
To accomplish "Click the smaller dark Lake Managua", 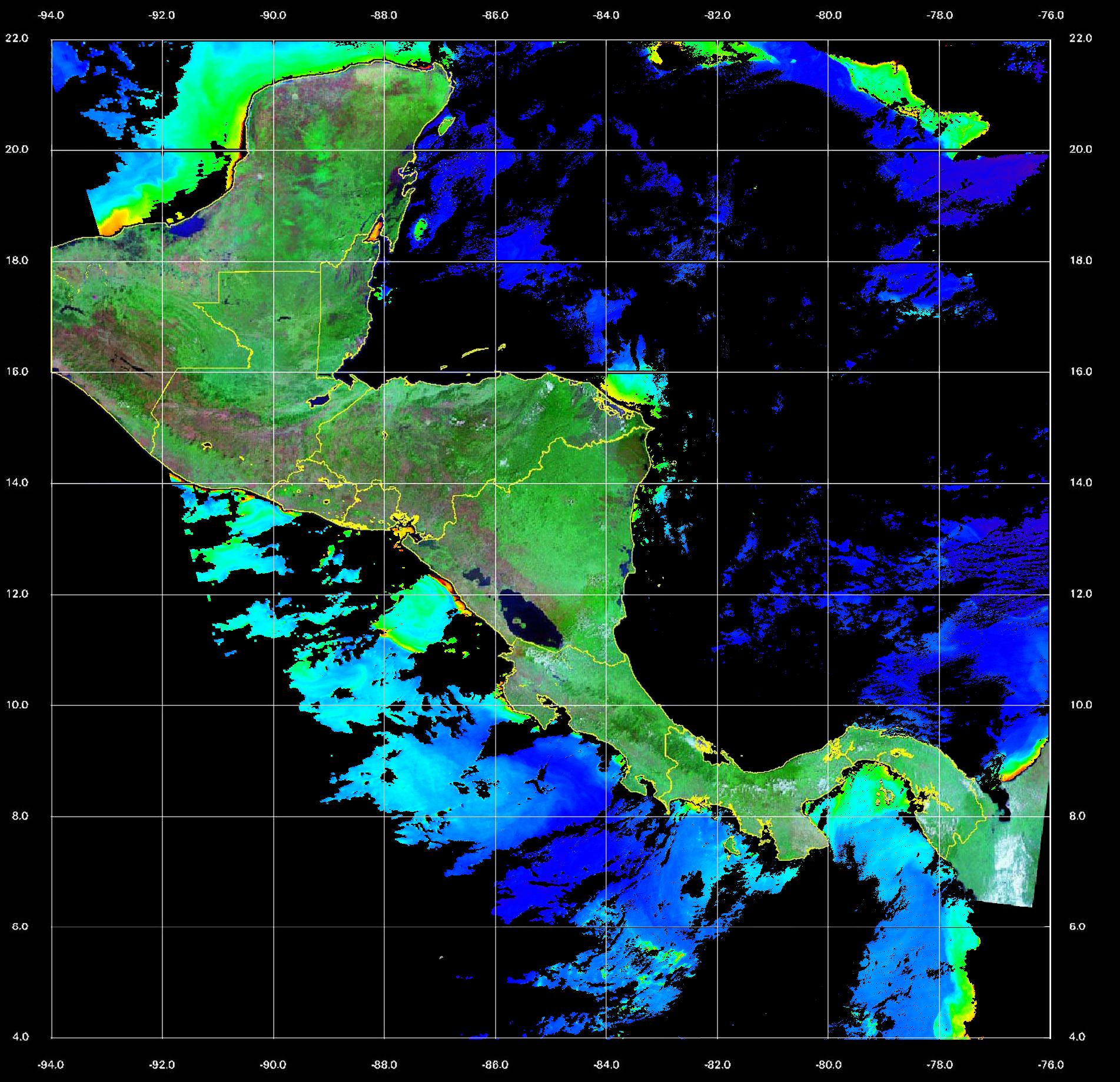I will click(476, 575).
